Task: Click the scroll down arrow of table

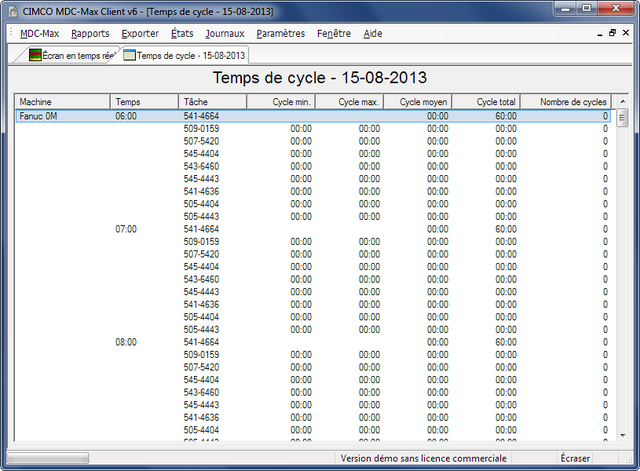Action: [x=623, y=435]
